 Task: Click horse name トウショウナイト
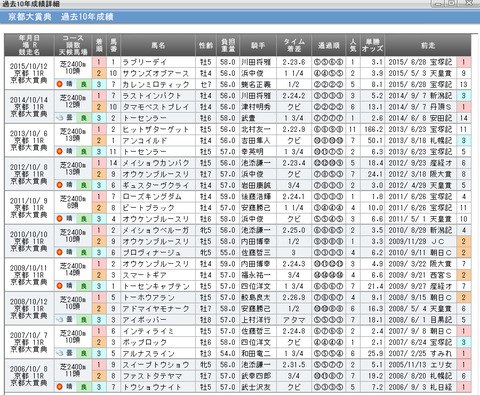152,387
